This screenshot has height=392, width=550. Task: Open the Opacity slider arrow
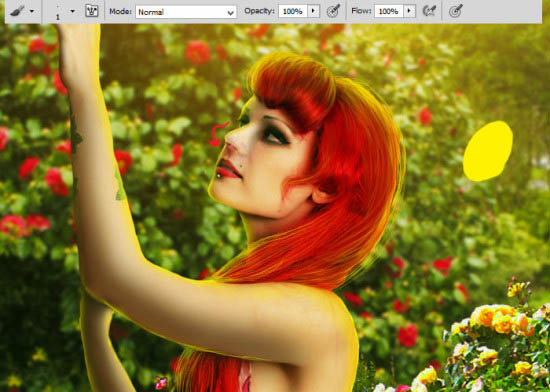click(314, 12)
